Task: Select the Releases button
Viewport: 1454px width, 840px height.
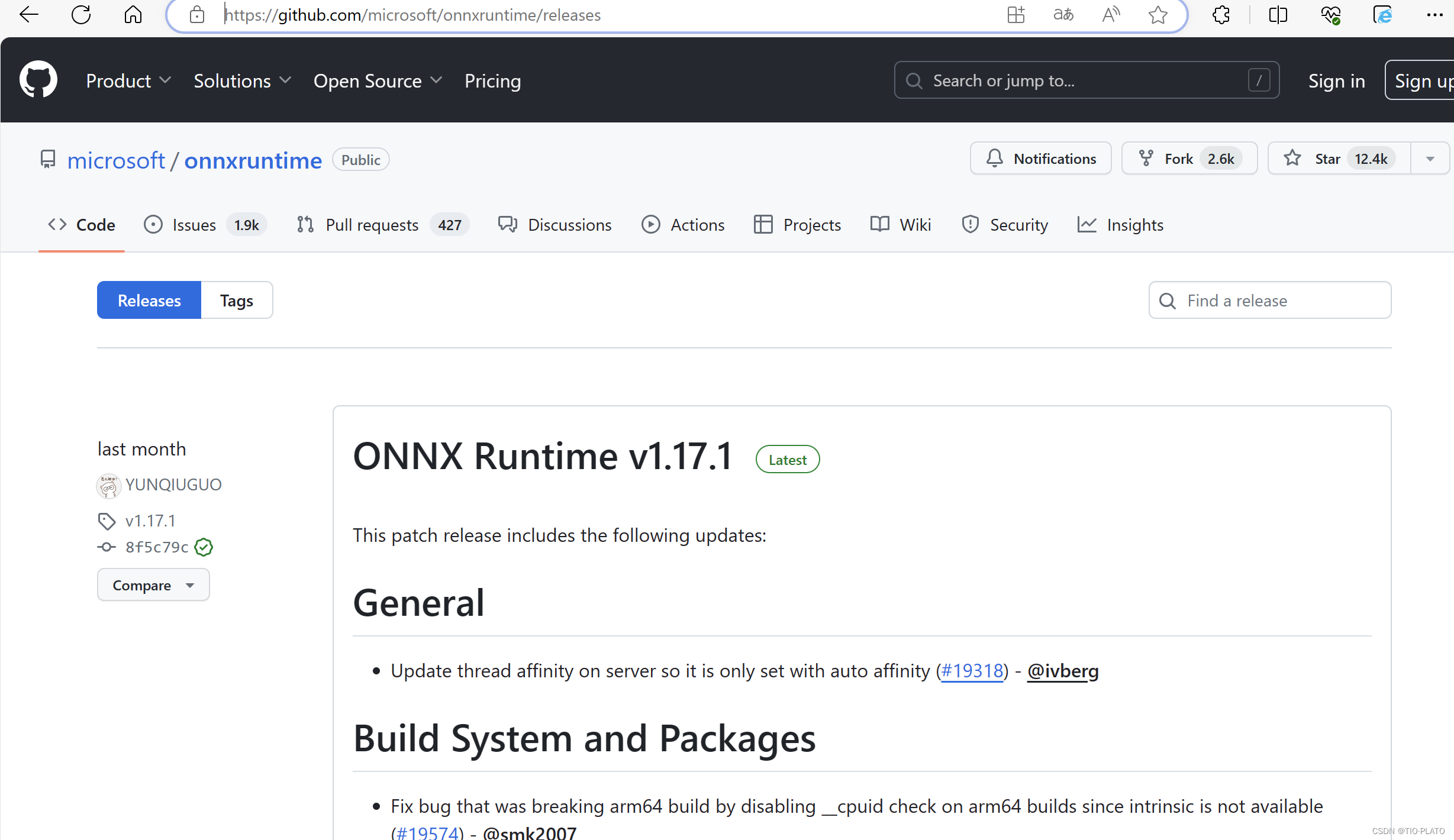Action: pyautogui.click(x=149, y=301)
